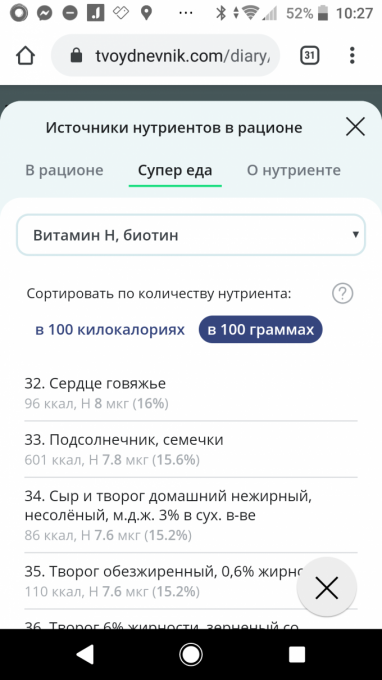
Task: Open the tab switcher showing 31 tabs
Action: coord(310,56)
